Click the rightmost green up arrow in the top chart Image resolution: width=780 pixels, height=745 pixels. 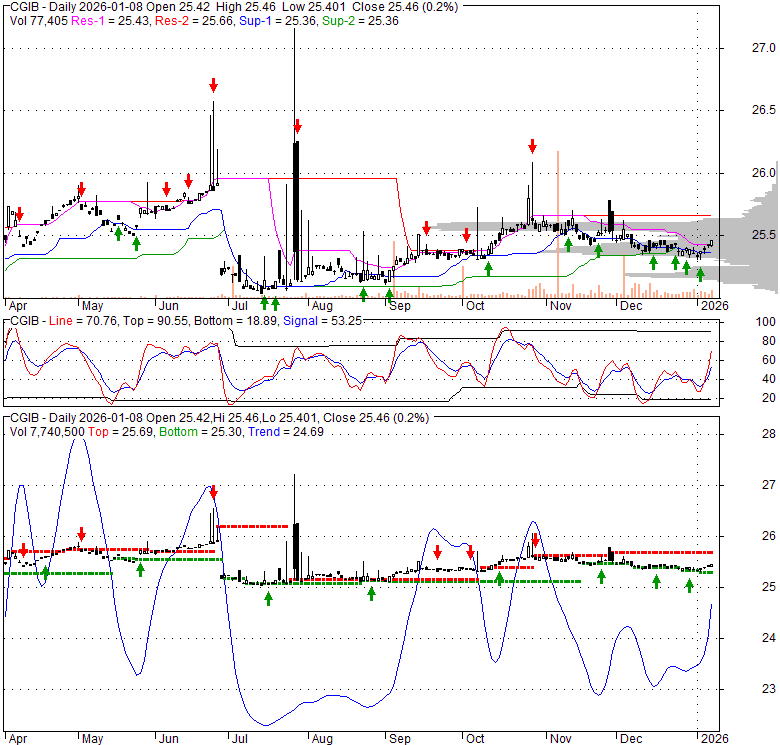700,273
